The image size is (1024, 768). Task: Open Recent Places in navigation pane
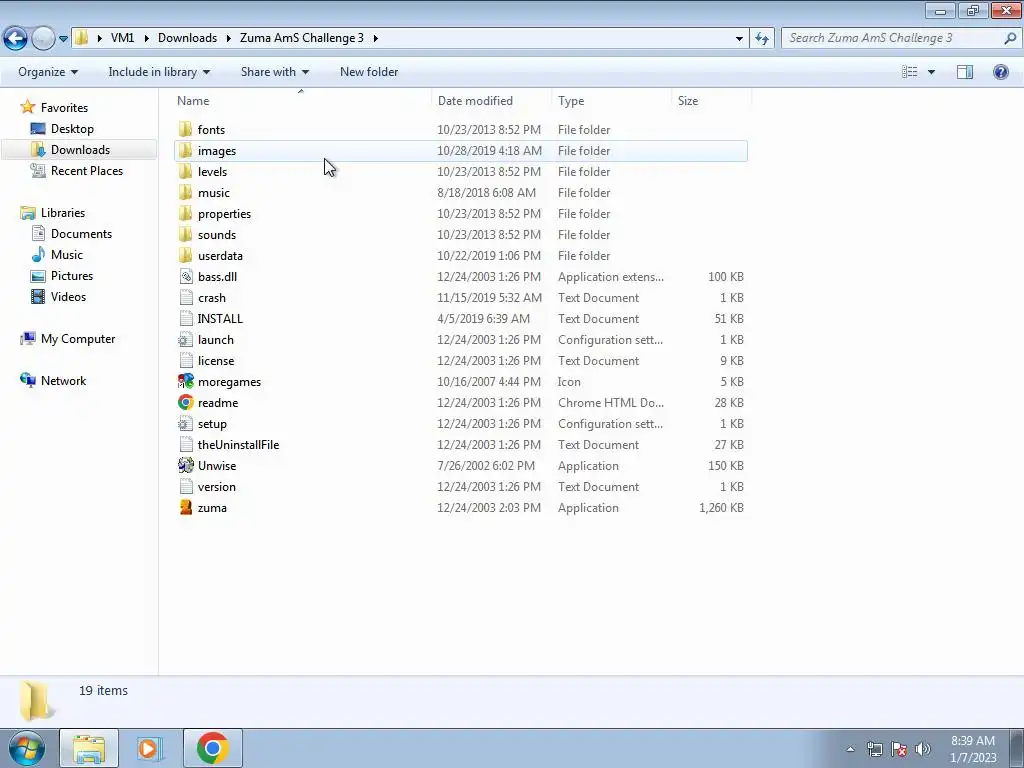pyautogui.click(x=87, y=170)
